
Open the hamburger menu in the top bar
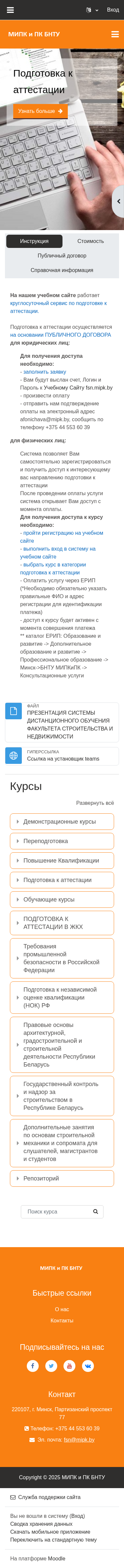tap(10, 10)
